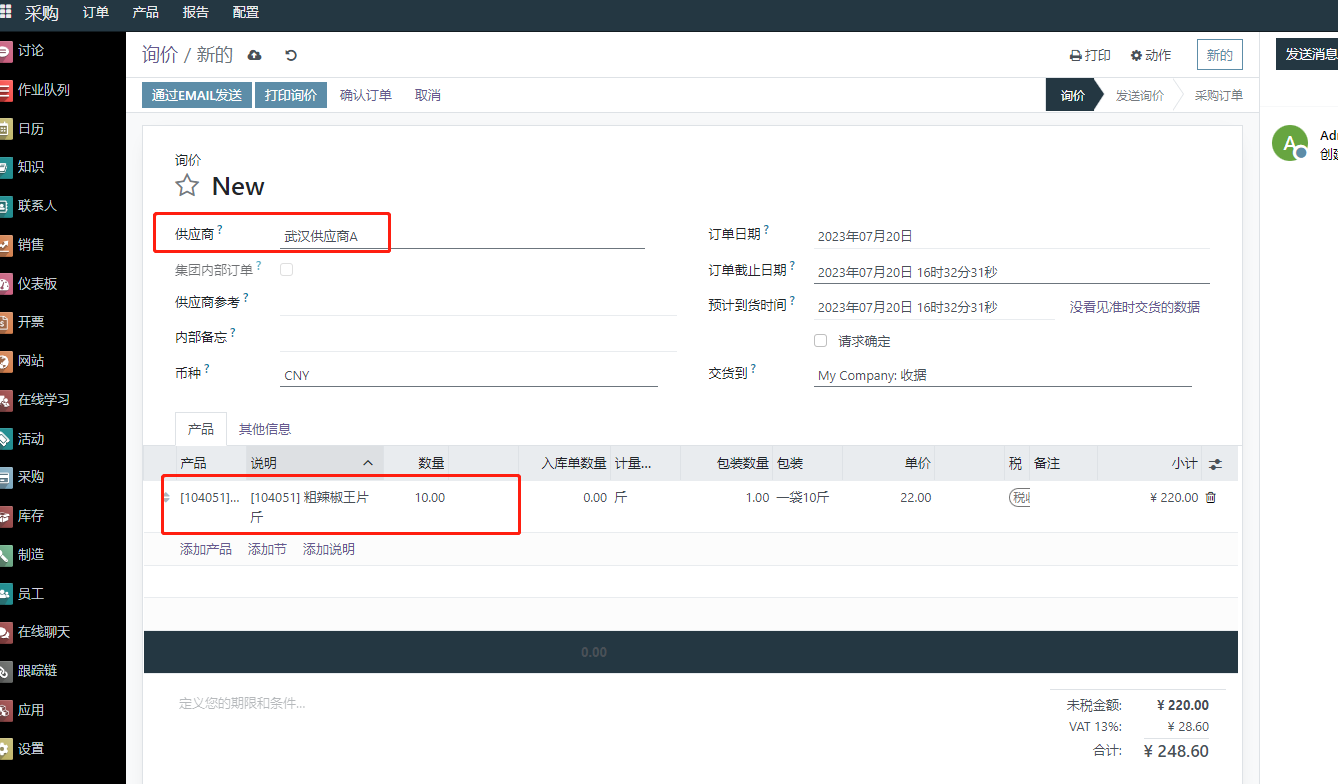Click the 供应商参考 input field
The width and height of the screenshot is (1338, 784).
[x=478, y=303]
